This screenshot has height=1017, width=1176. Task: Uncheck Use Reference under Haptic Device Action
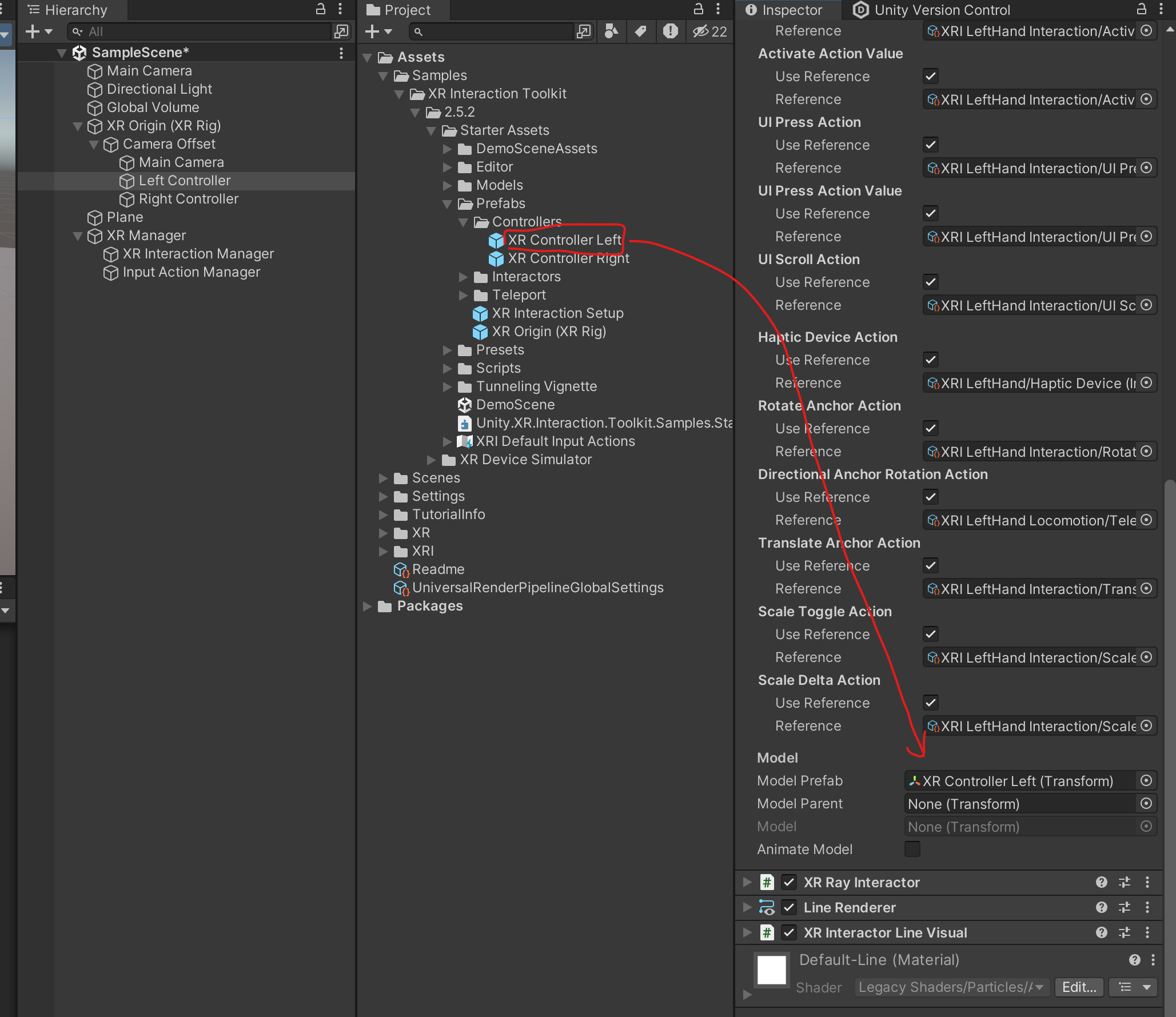click(930, 360)
